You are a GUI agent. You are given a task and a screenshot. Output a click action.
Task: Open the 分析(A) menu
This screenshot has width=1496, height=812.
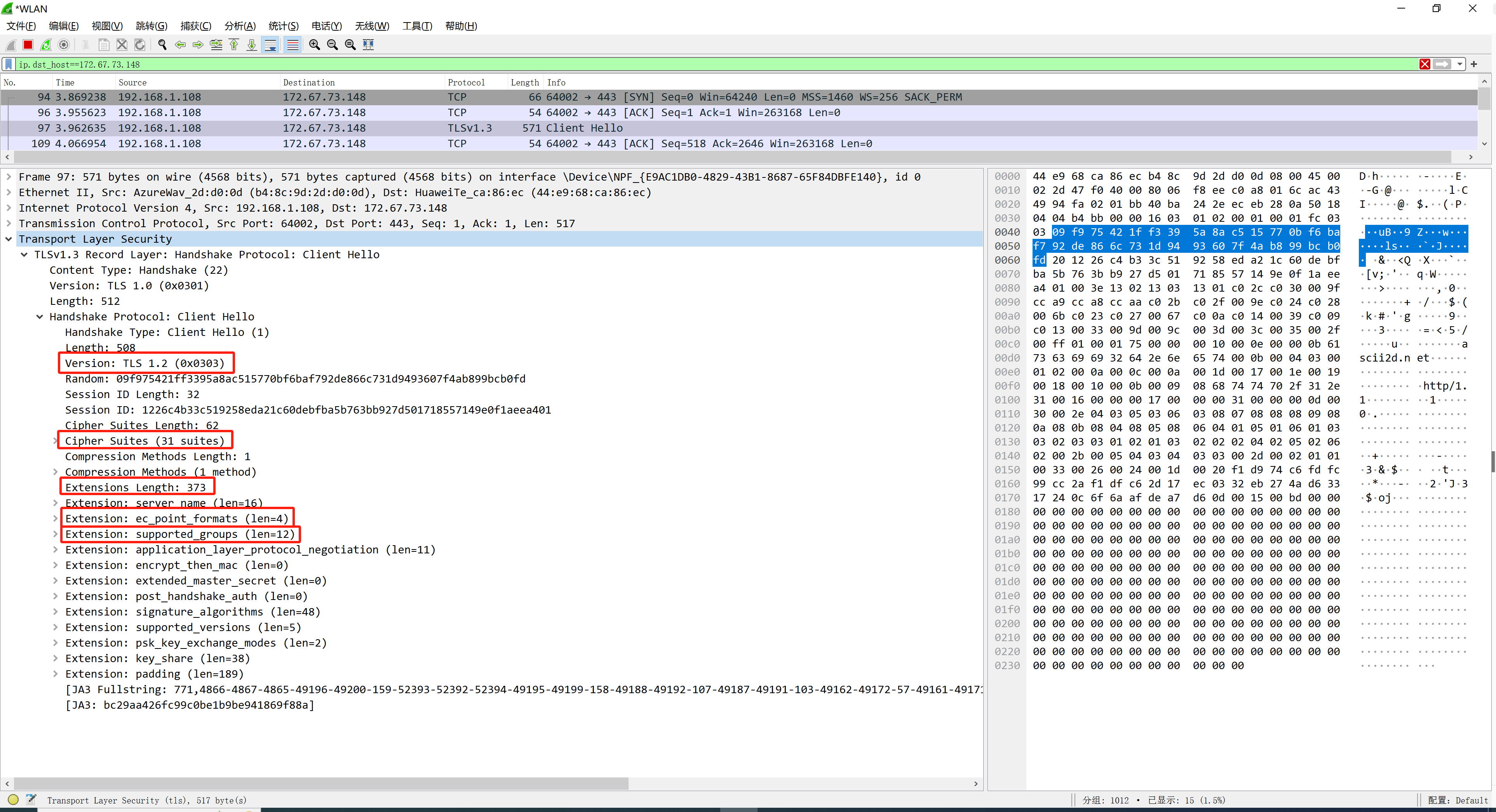coord(240,26)
